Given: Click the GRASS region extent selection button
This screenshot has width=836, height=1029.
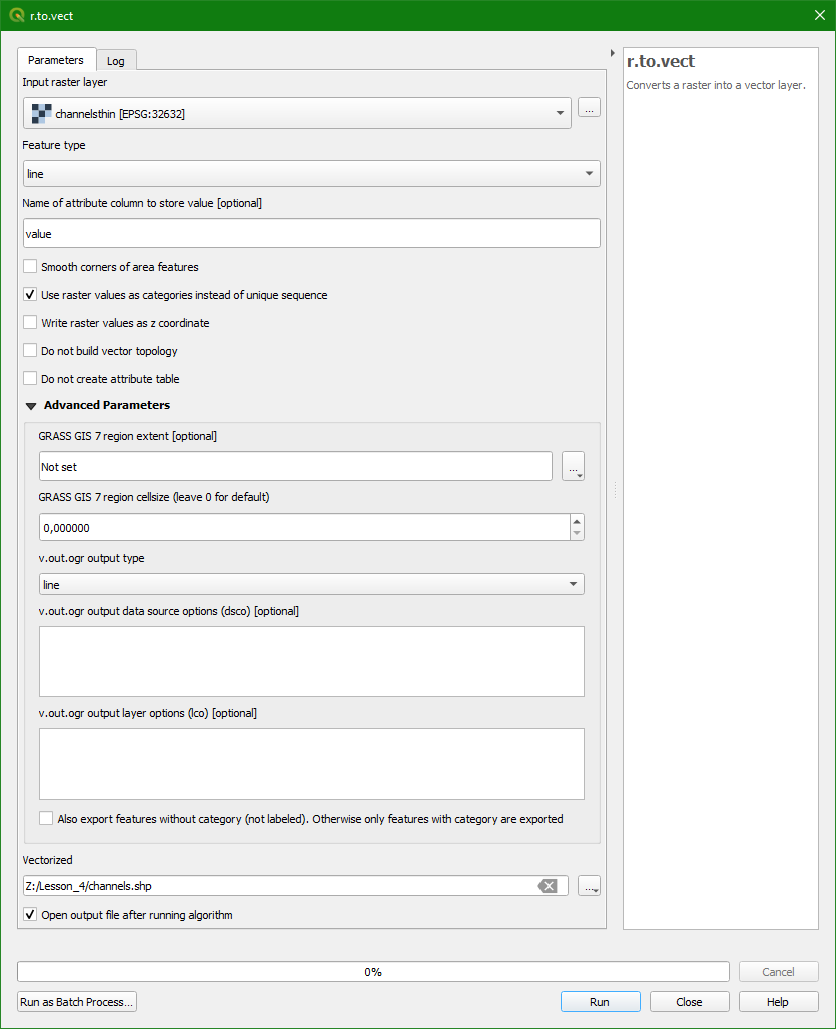Looking at the screenshot, I should tap(573, 466).
